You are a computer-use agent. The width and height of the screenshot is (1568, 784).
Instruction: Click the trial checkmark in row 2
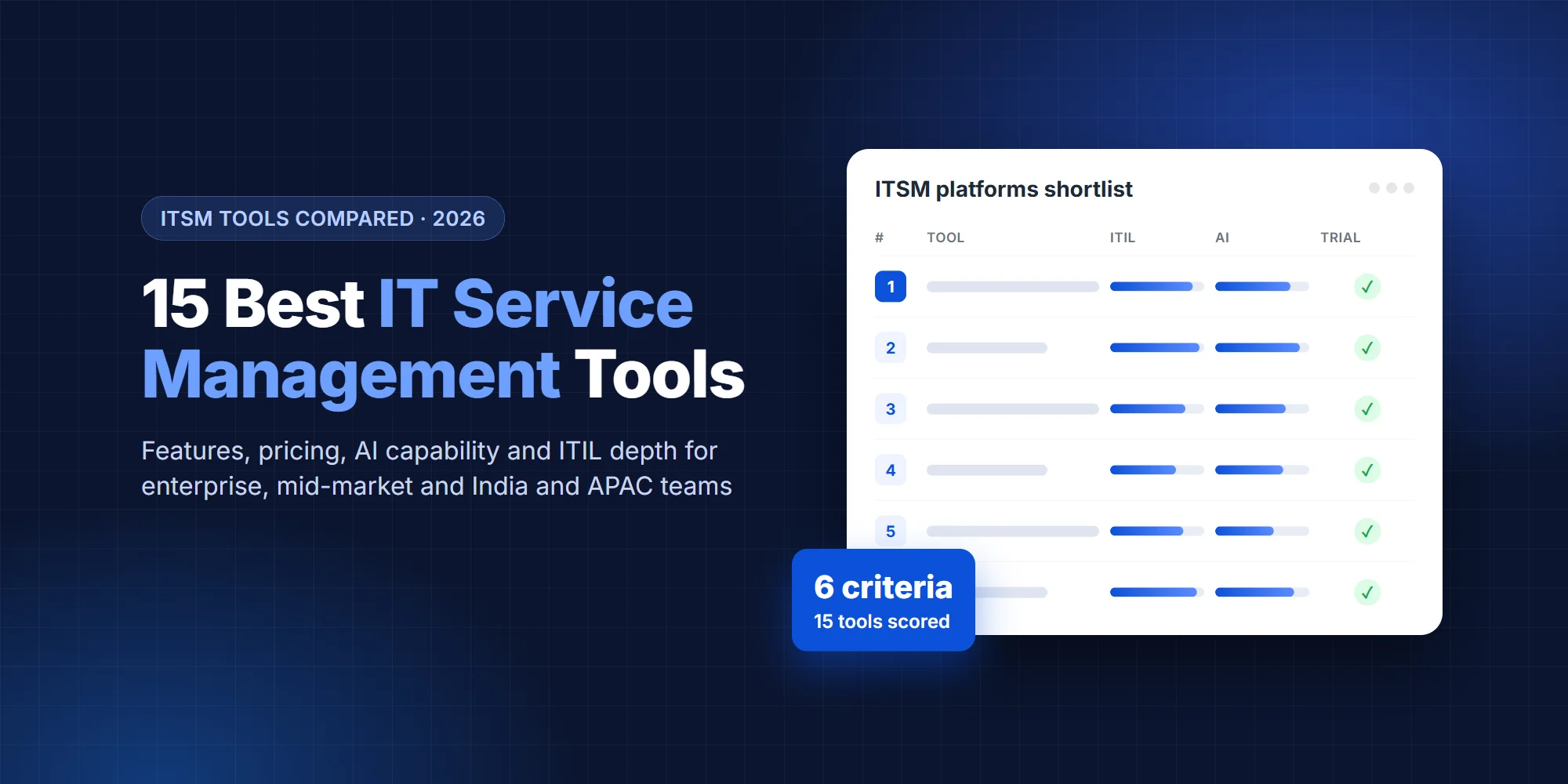coord(1367,348)
